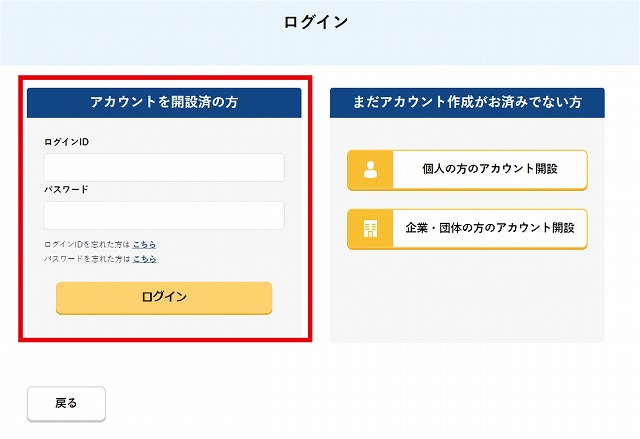Click the アカウントを開設済の方 header
640x439 pixels.
tap(164, 103)
